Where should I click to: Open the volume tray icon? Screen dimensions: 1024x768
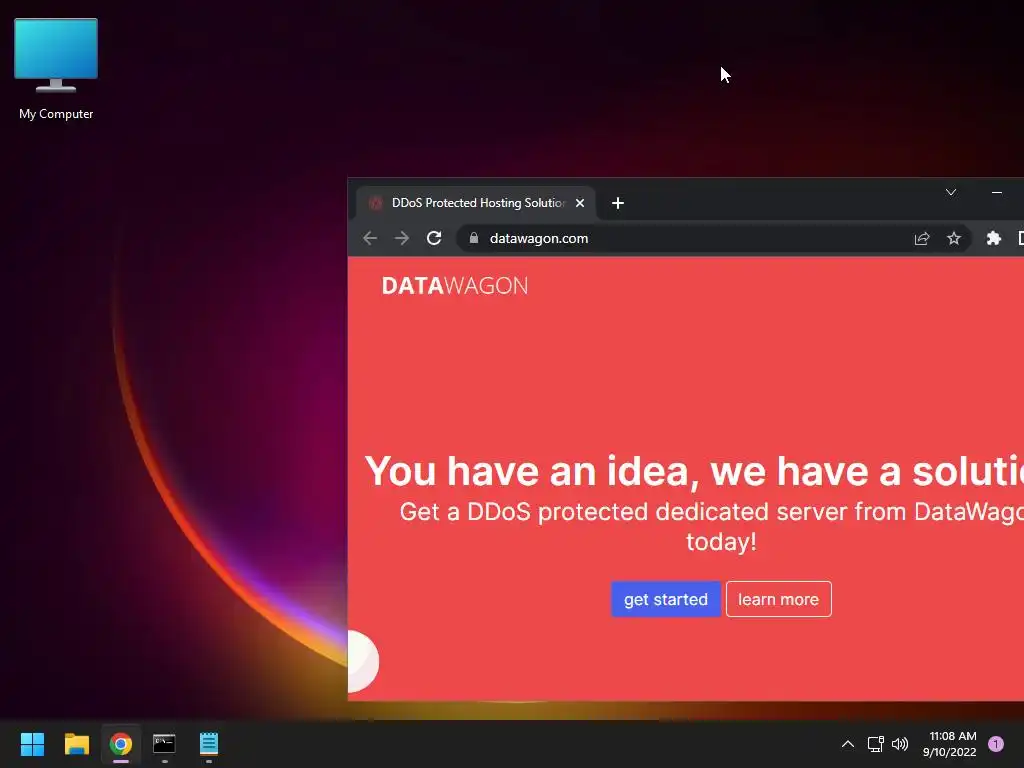[900, 744]
